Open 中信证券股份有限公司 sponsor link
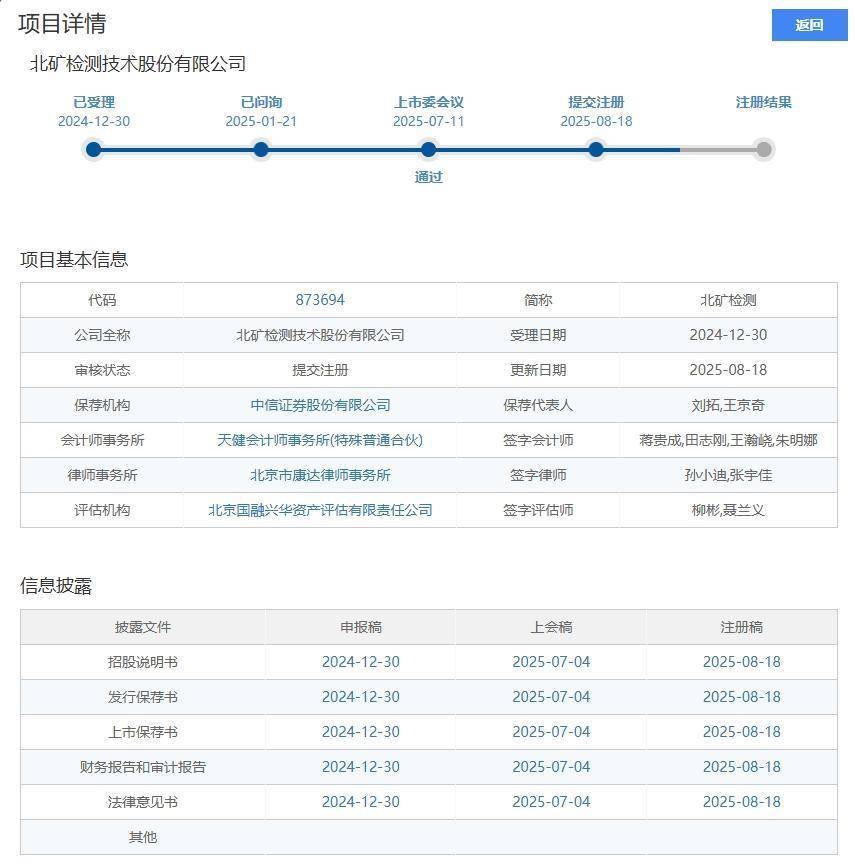This screenshot has height=867, width=855. tap(320, 405)
